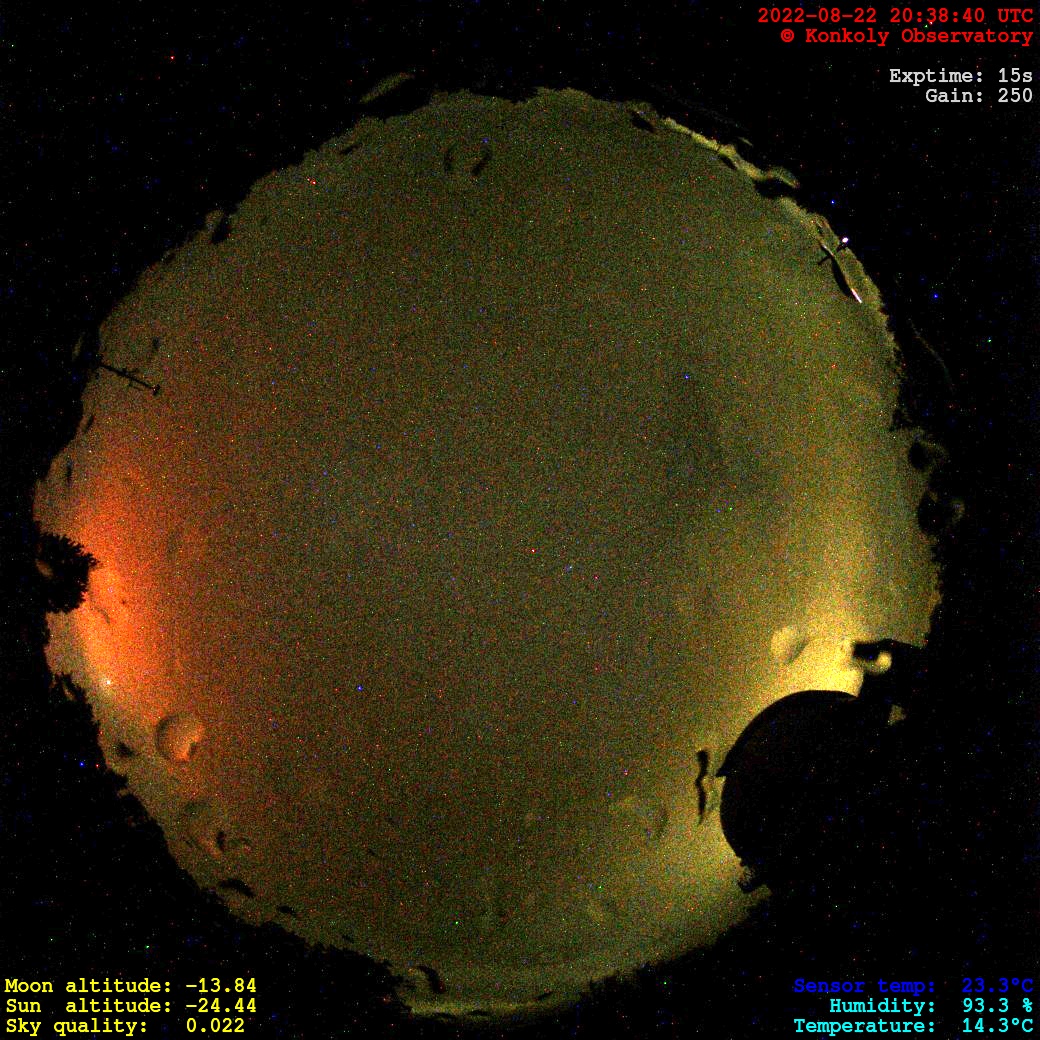Click the 2022-08-22 20:38:40 UTC timestamp

895,16
